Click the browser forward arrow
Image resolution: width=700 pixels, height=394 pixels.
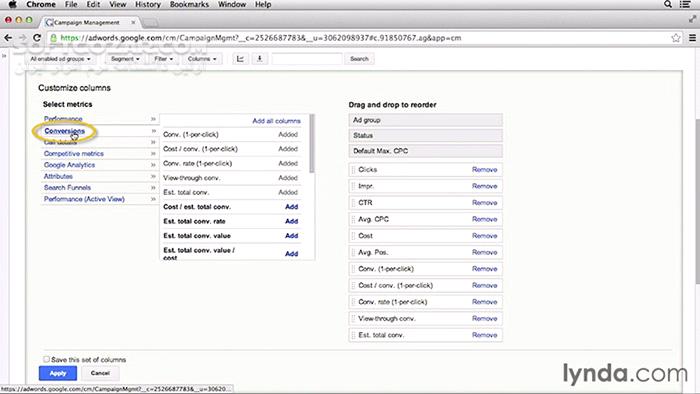[x=22, y=38]
